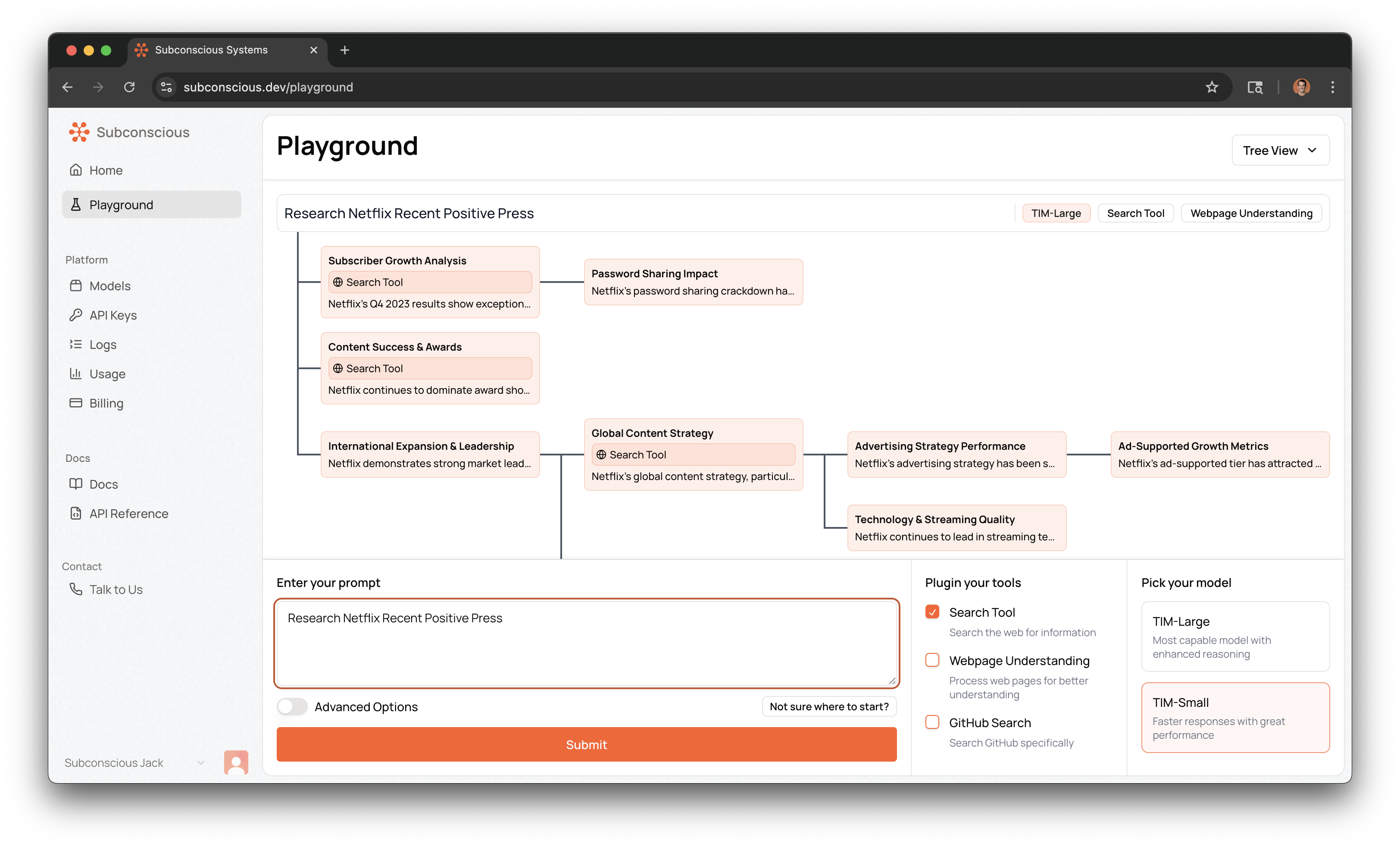Click the Logs list icon
The image size is (1400, 847).
click(x=75, y=345)
